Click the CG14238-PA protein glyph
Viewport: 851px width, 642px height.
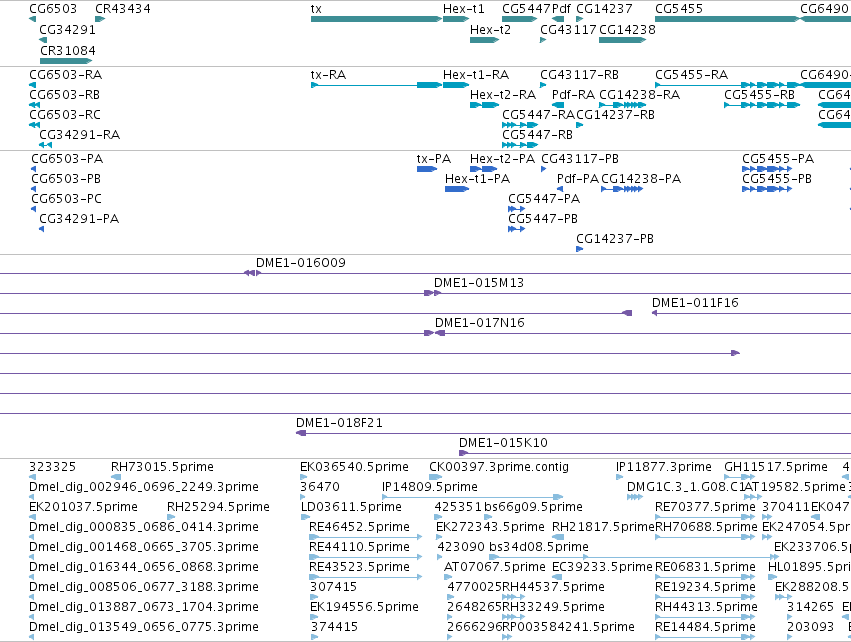[x=622, y=189]
